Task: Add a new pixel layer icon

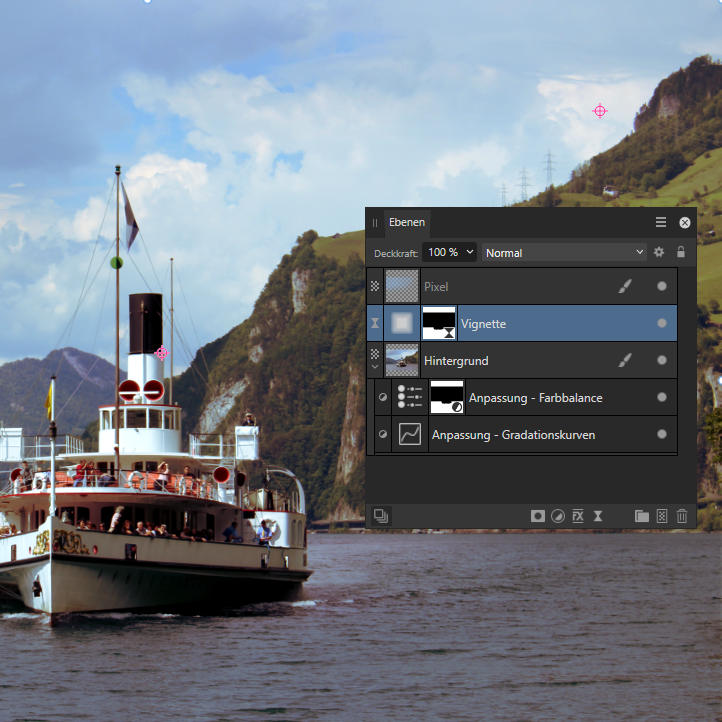Action: tap(662, 516)
